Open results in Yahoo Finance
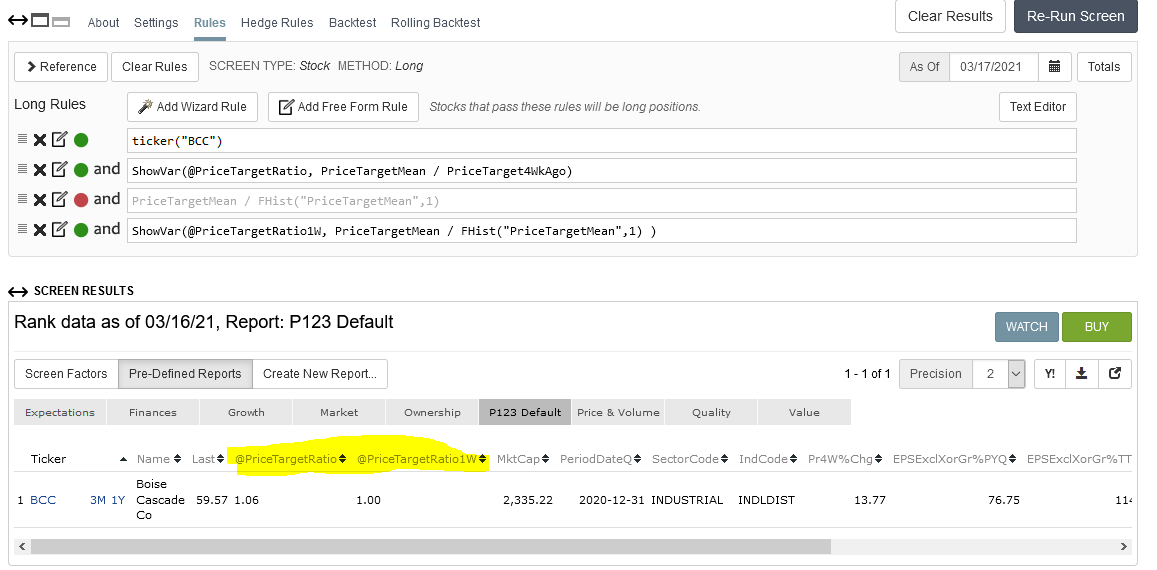The width and height of the screenshot is (1157, 570). (x=1049, y=374)
